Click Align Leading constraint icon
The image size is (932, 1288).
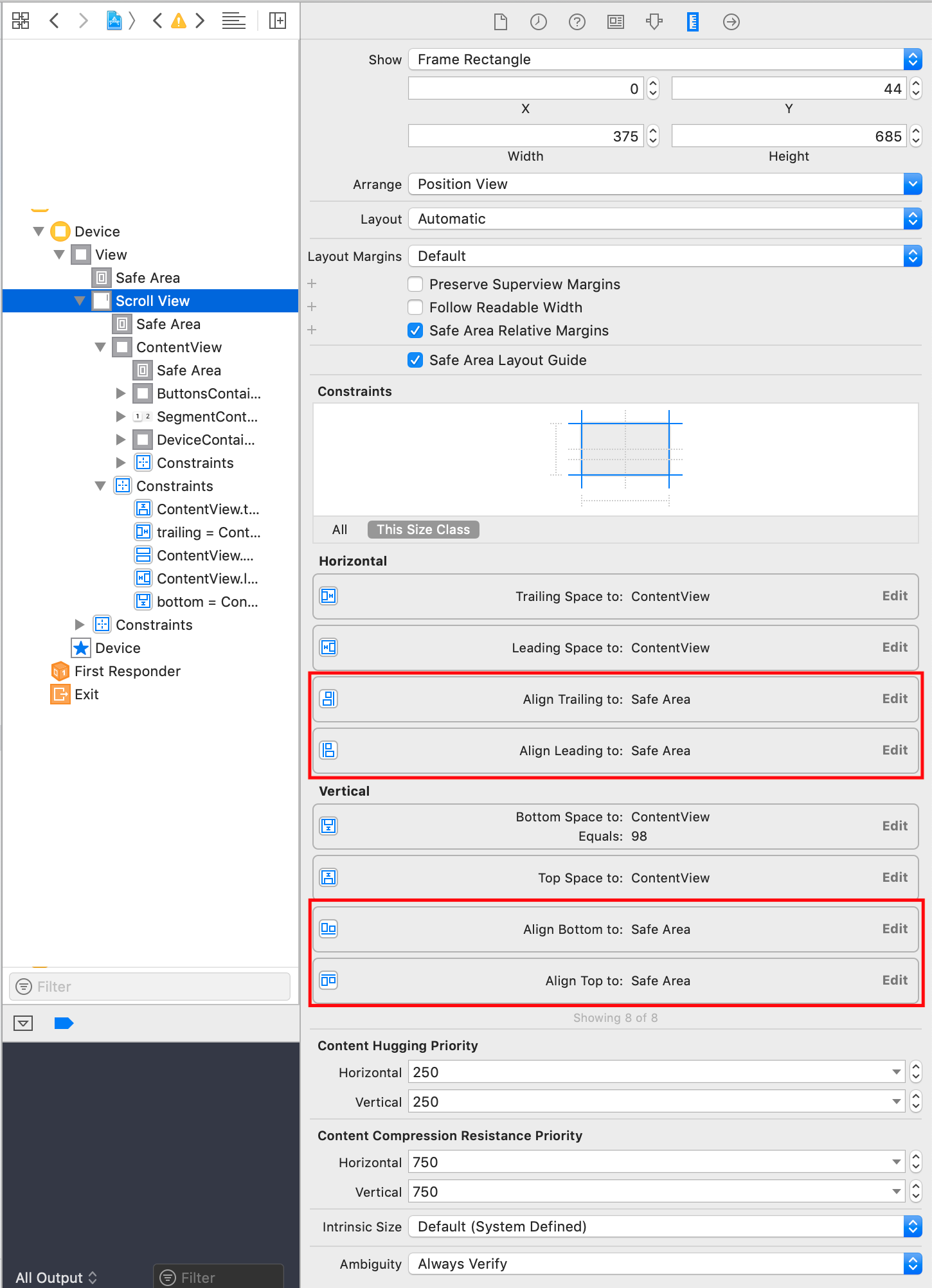[329, 750]
